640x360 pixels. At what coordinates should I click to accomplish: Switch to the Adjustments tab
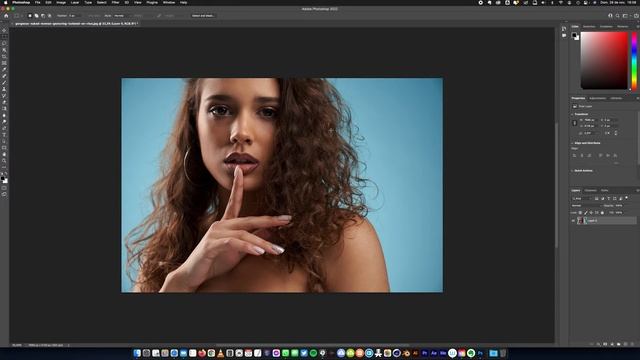(598, 98)
